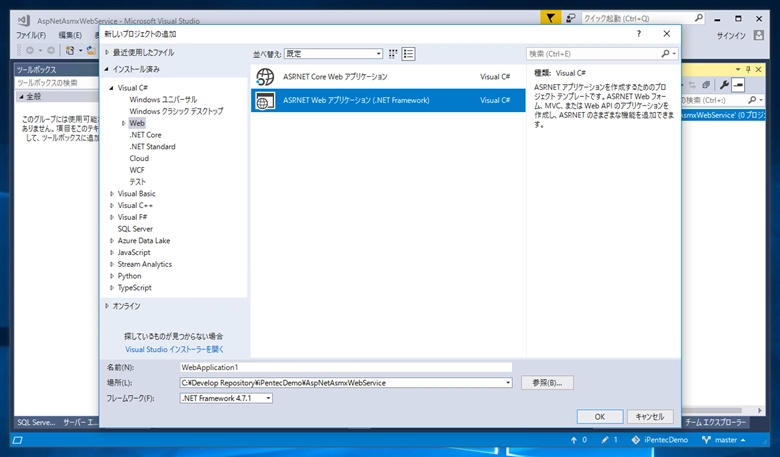Click Navigate Forward toolbar arrow in Visual Studio
This screenshot has height=457, width=780.
(51, 50)
